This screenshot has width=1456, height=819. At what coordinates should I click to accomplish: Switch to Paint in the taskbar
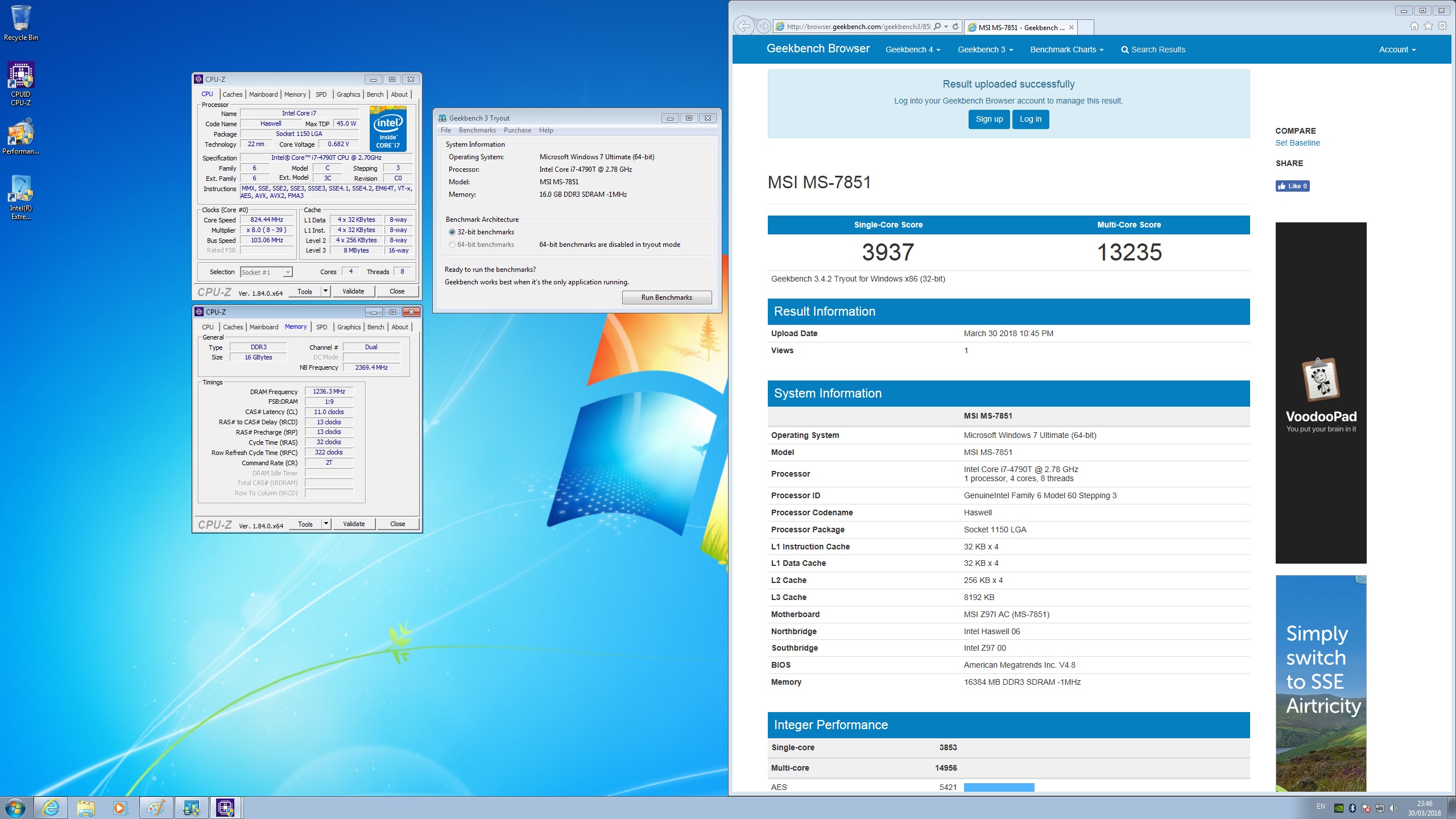point(156,808)
